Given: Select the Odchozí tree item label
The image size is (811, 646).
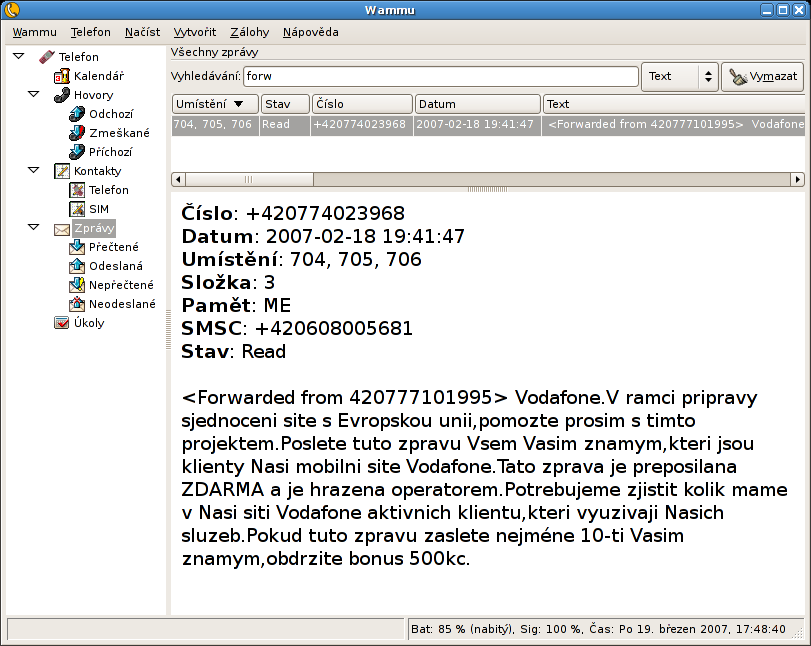Looking at the screenshot, I should coord(111,114).
